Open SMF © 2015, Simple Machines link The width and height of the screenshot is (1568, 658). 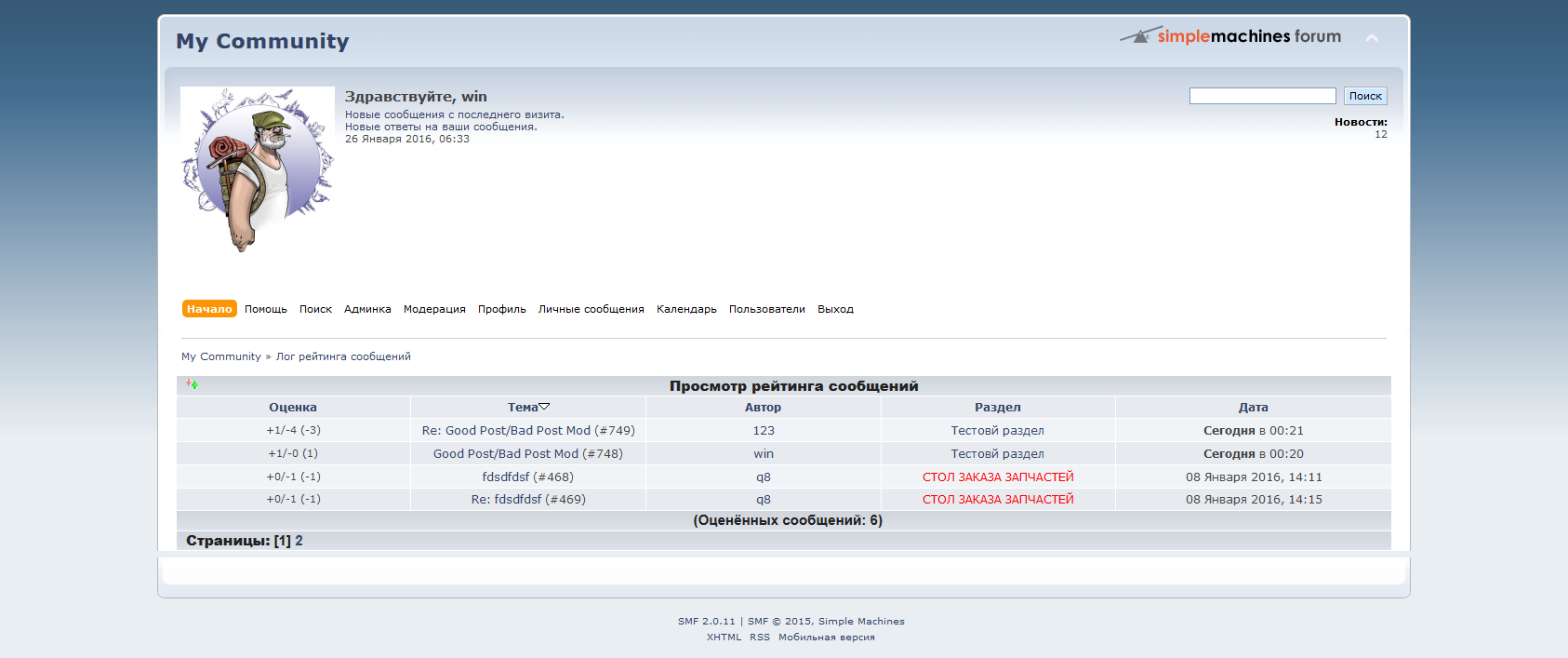click(826, 621)
